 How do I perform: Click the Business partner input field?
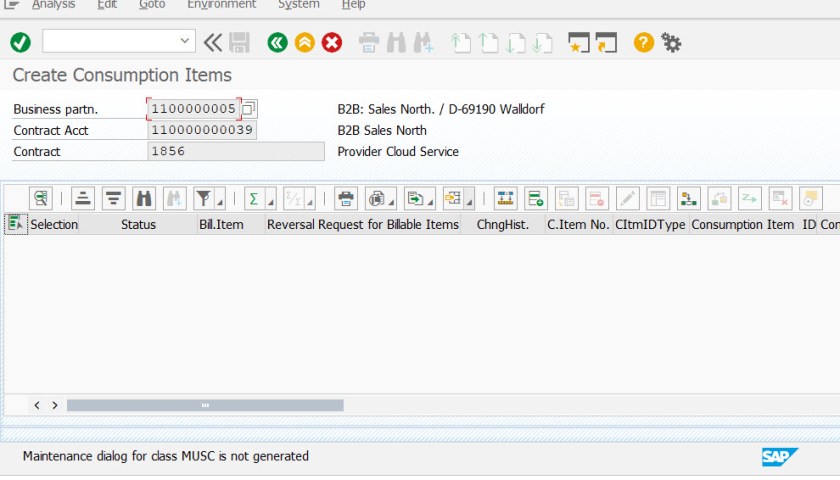point(194,109)
